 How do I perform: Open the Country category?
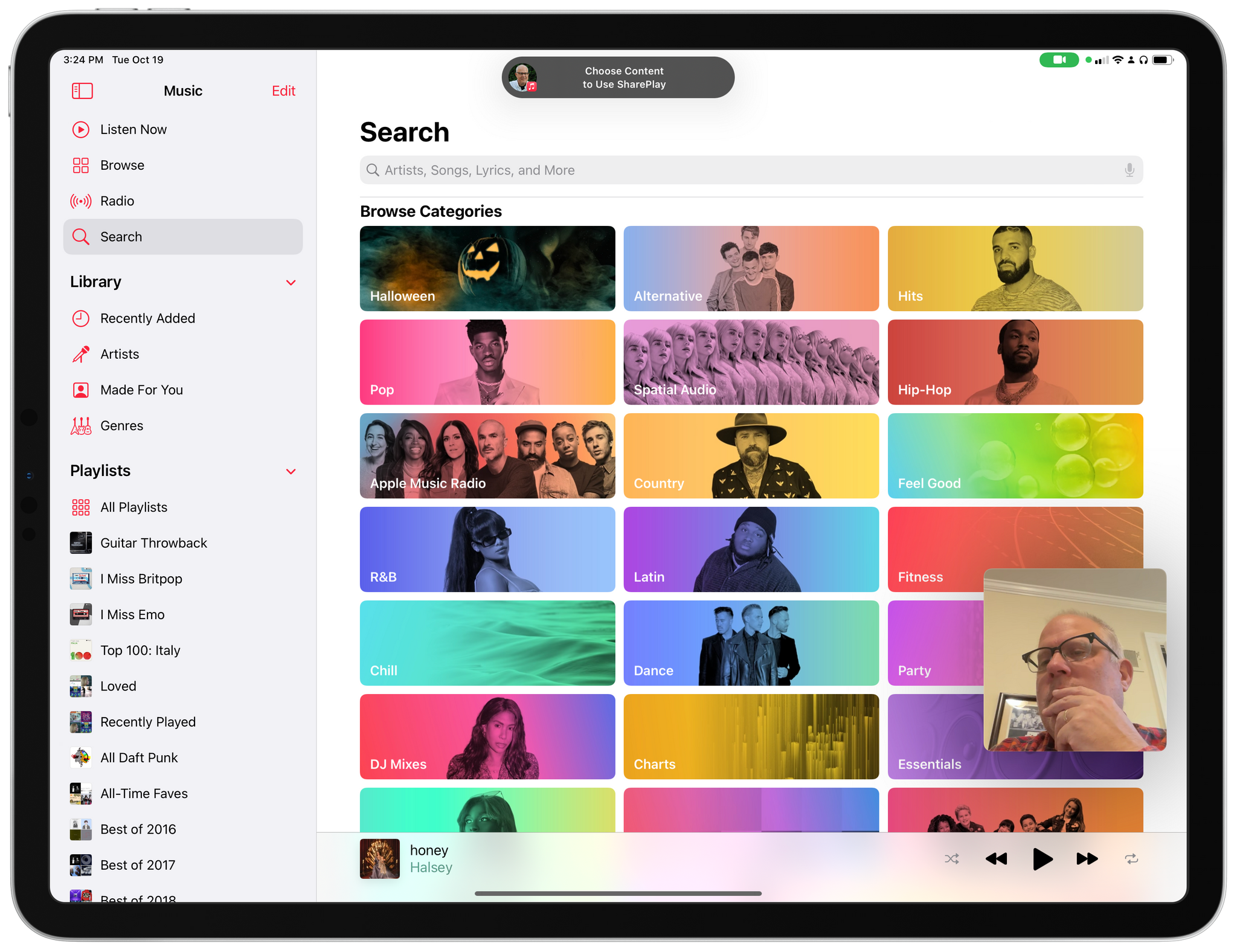tap(751, 456)
